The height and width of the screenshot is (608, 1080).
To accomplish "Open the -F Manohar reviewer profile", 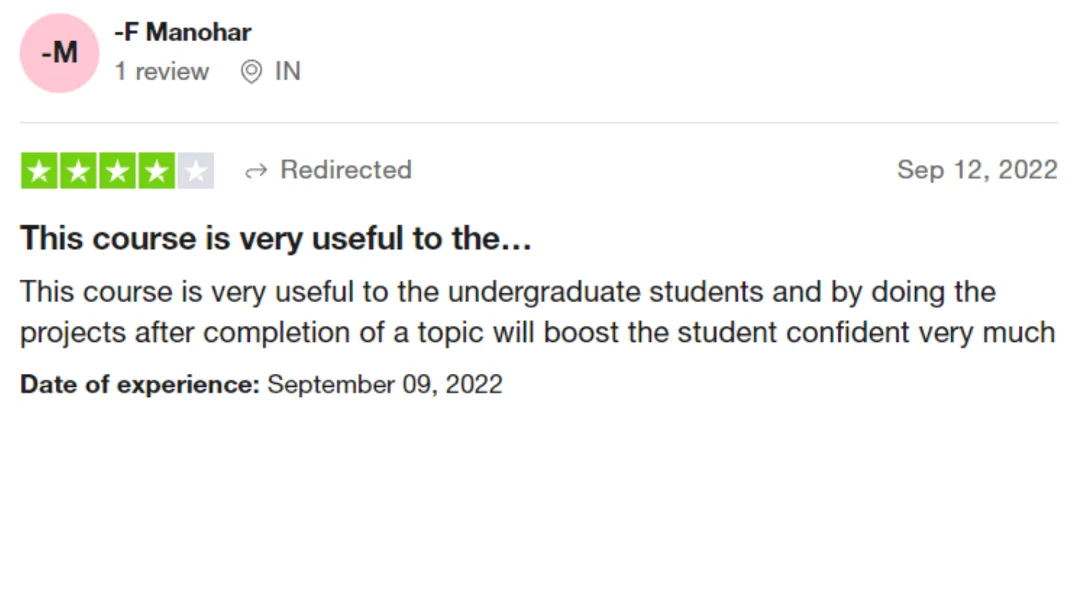I will (183, 32).
